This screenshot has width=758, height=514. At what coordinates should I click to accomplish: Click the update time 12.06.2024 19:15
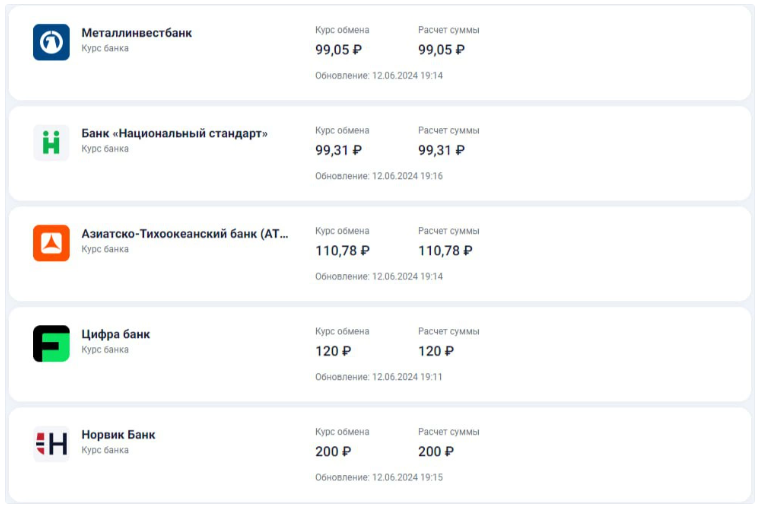pyautogui.click(x=378, y=477)
